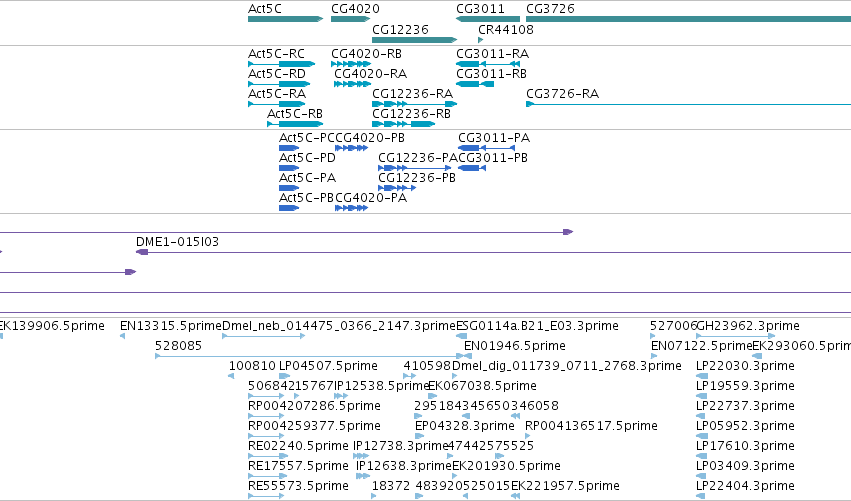Viewport: 851px width, 501px height.
Task: Select the DME1-015I03 BAC label
Action: tap(177, 242)
